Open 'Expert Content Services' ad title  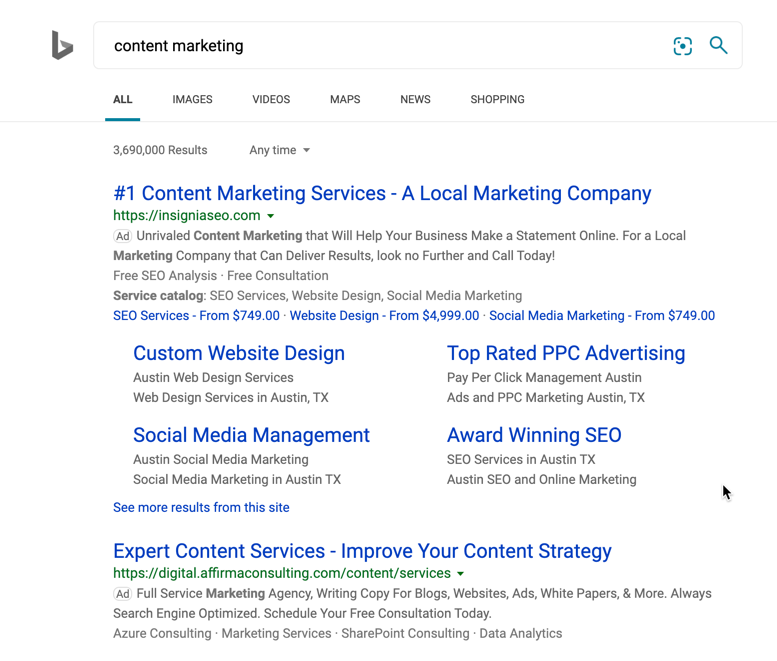tap(362, 551)
